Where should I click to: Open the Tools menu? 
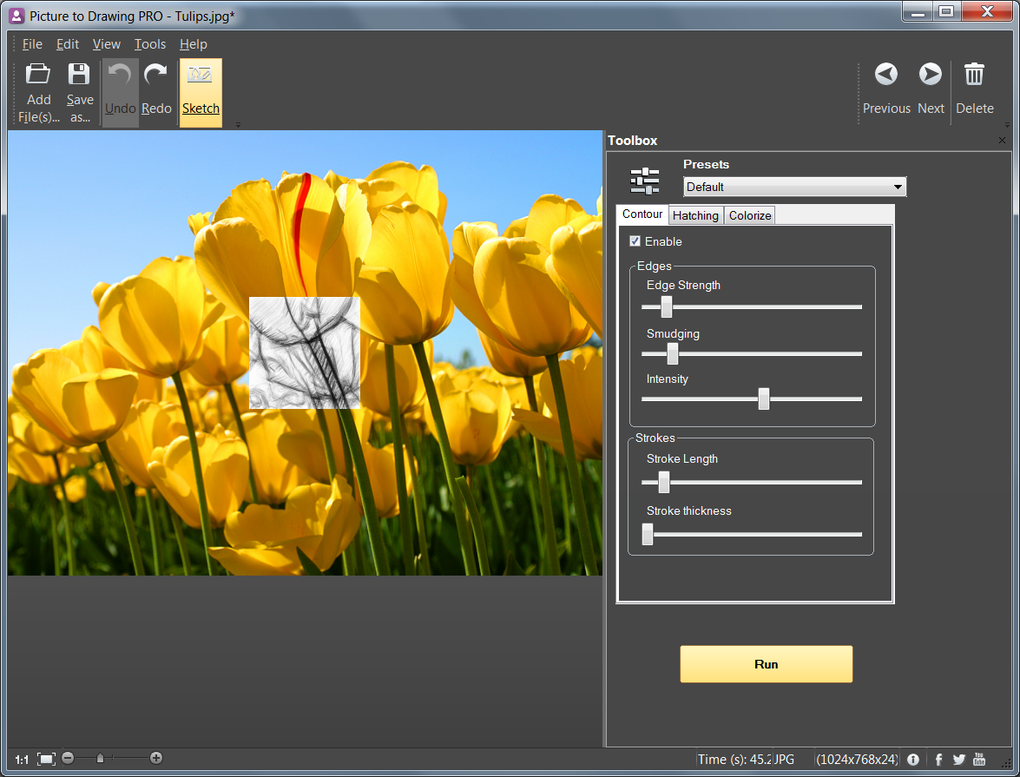150,44
